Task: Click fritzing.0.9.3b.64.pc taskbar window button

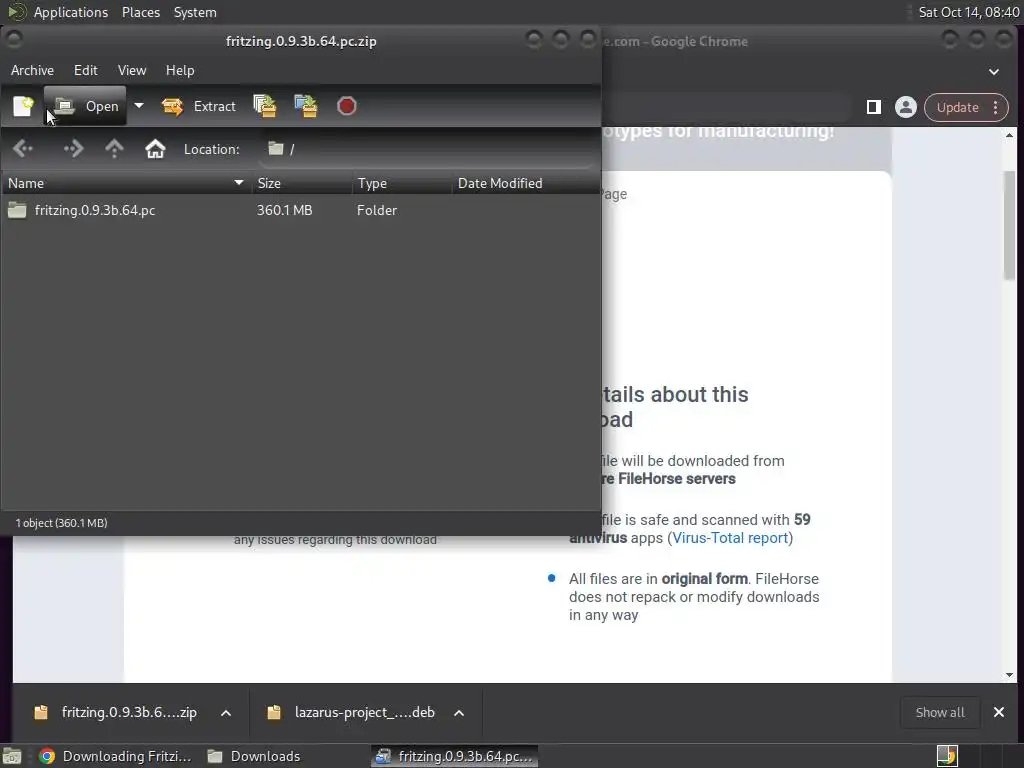Action: 455,756
